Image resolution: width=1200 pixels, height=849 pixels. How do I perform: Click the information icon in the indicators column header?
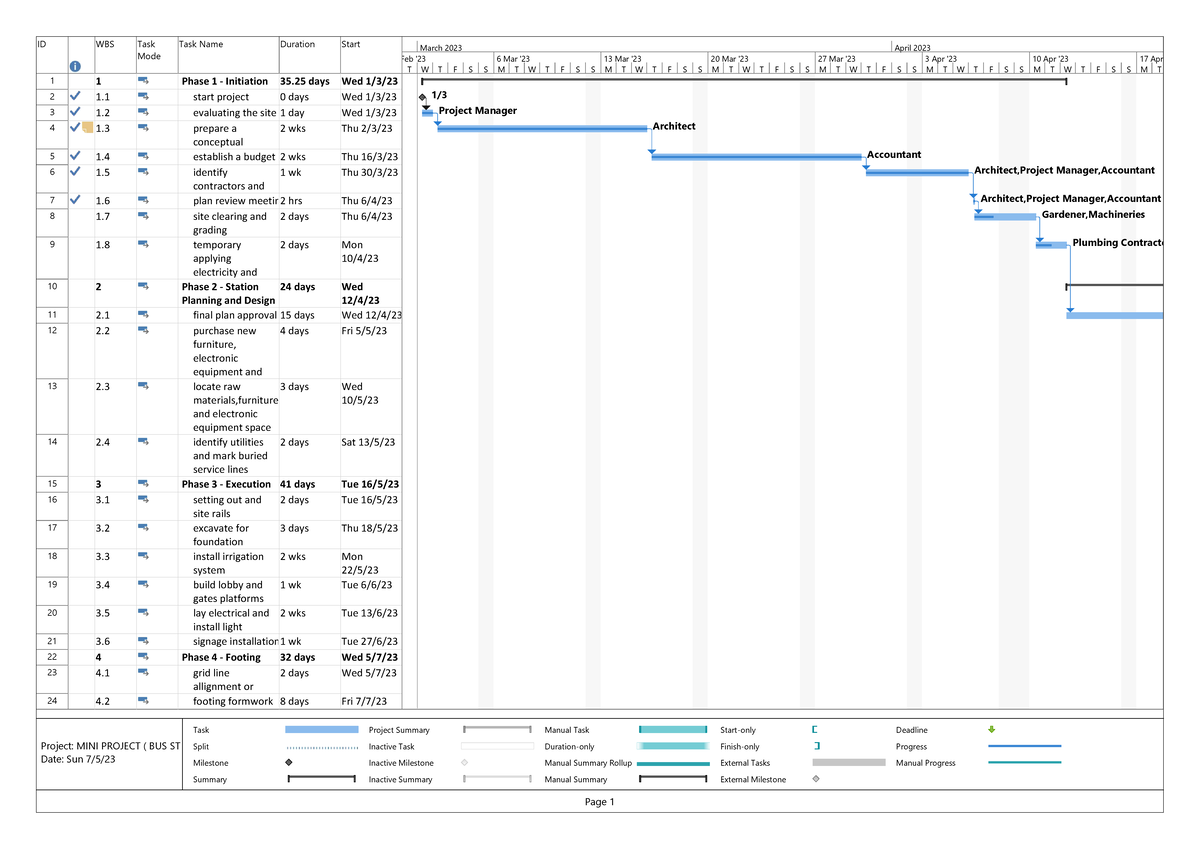76,64
